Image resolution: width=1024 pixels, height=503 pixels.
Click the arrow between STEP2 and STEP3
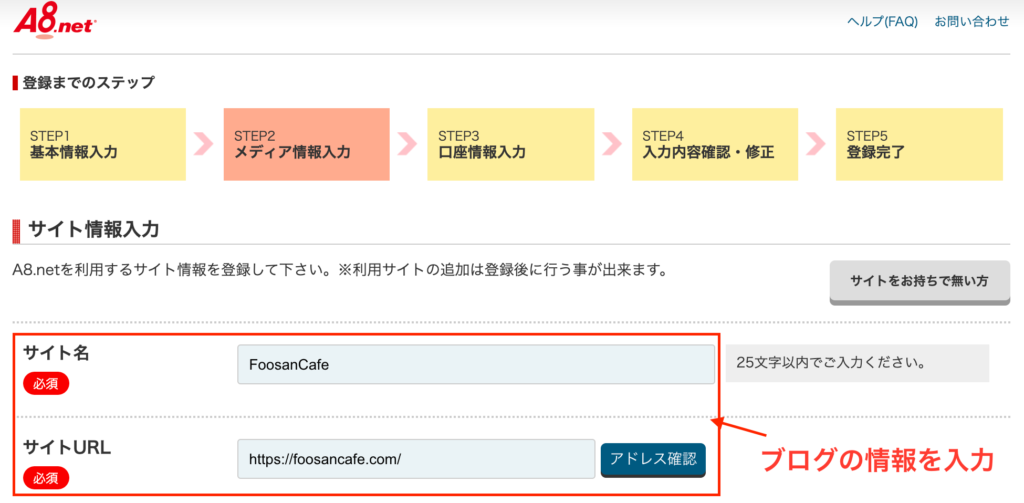click(407, 144)
